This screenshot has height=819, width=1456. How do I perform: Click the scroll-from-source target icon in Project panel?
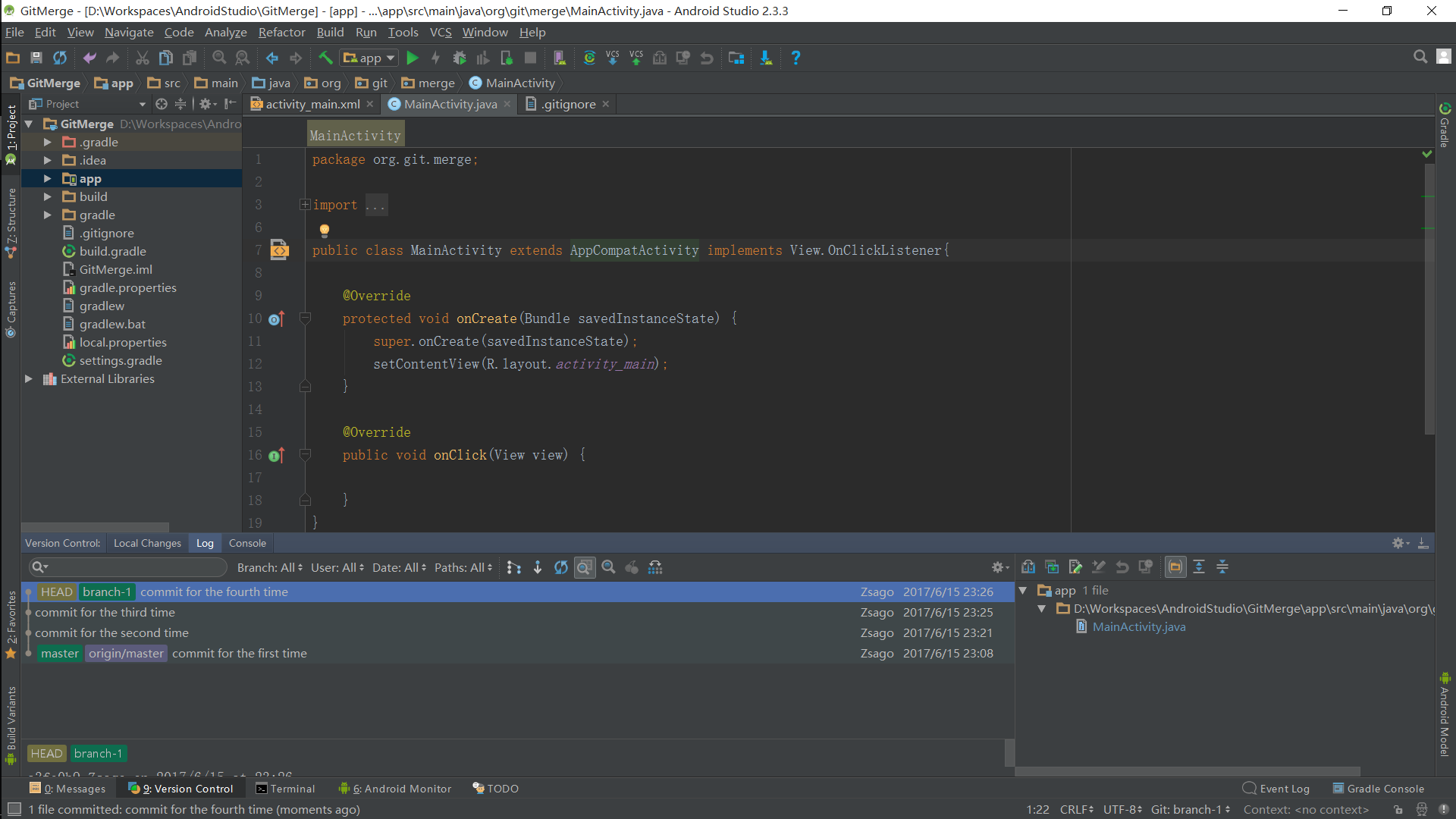[x=162, y=104]
